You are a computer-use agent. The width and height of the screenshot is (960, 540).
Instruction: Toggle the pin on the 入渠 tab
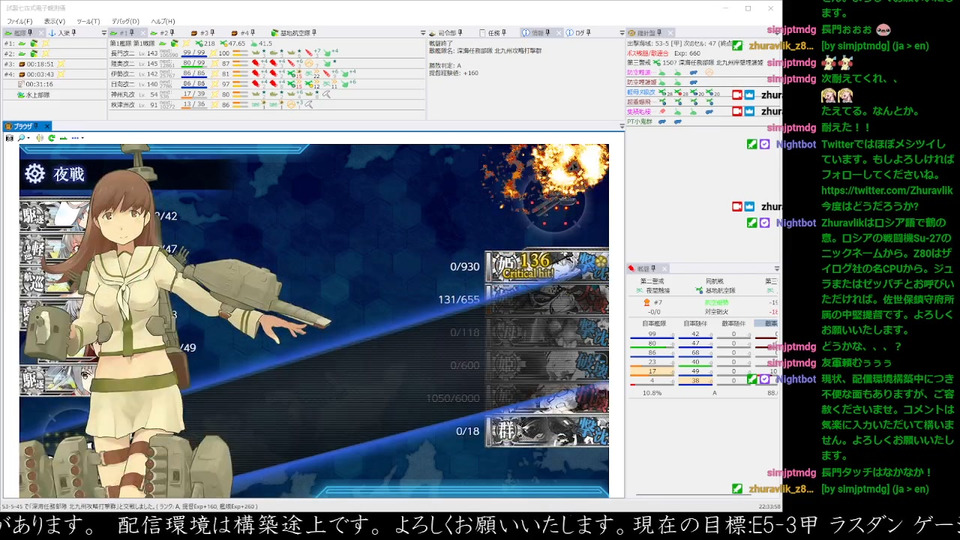click(x=74, y=33)
